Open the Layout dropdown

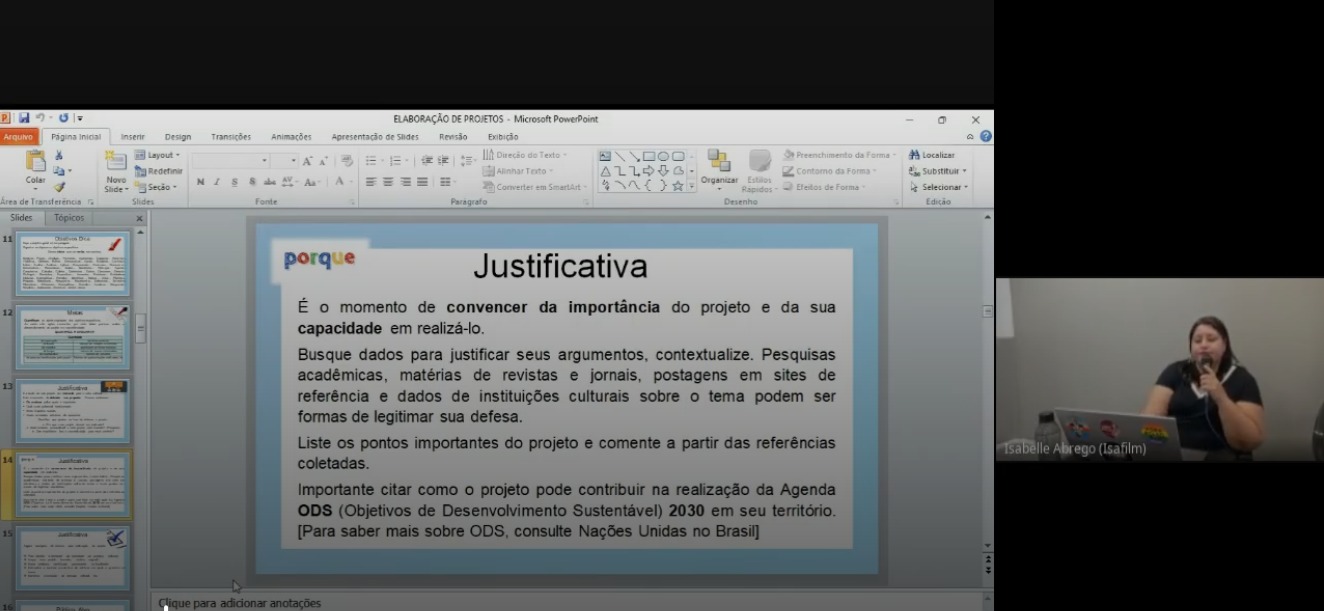[163, 155]
